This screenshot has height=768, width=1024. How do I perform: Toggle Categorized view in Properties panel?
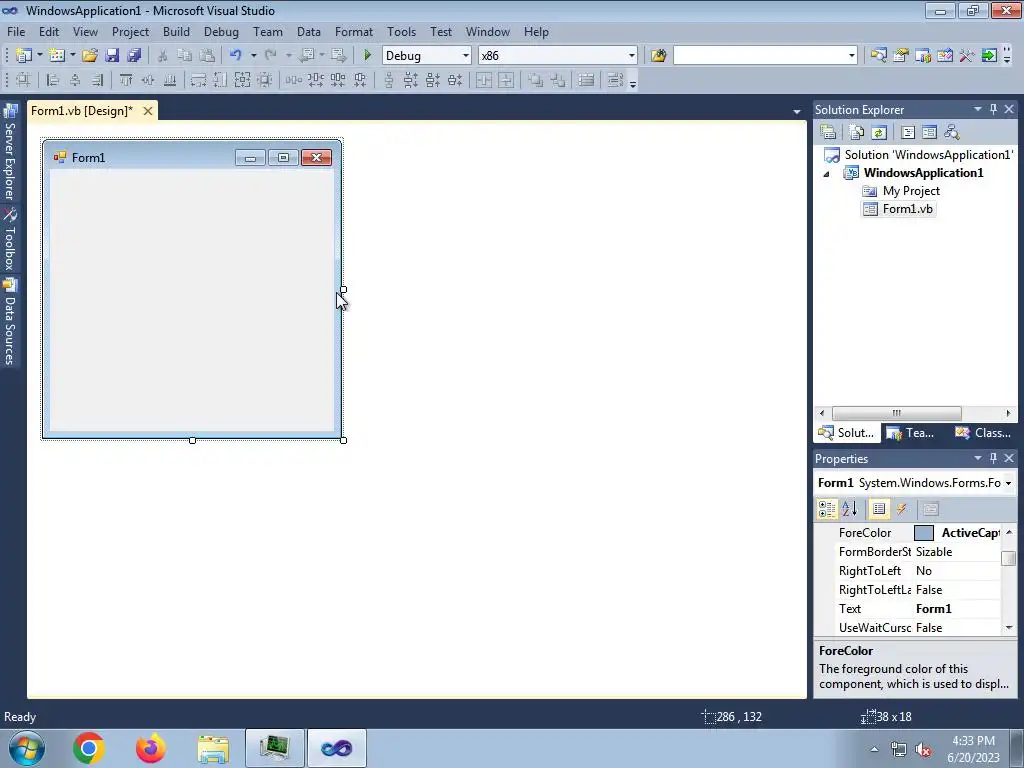point(827,509)
